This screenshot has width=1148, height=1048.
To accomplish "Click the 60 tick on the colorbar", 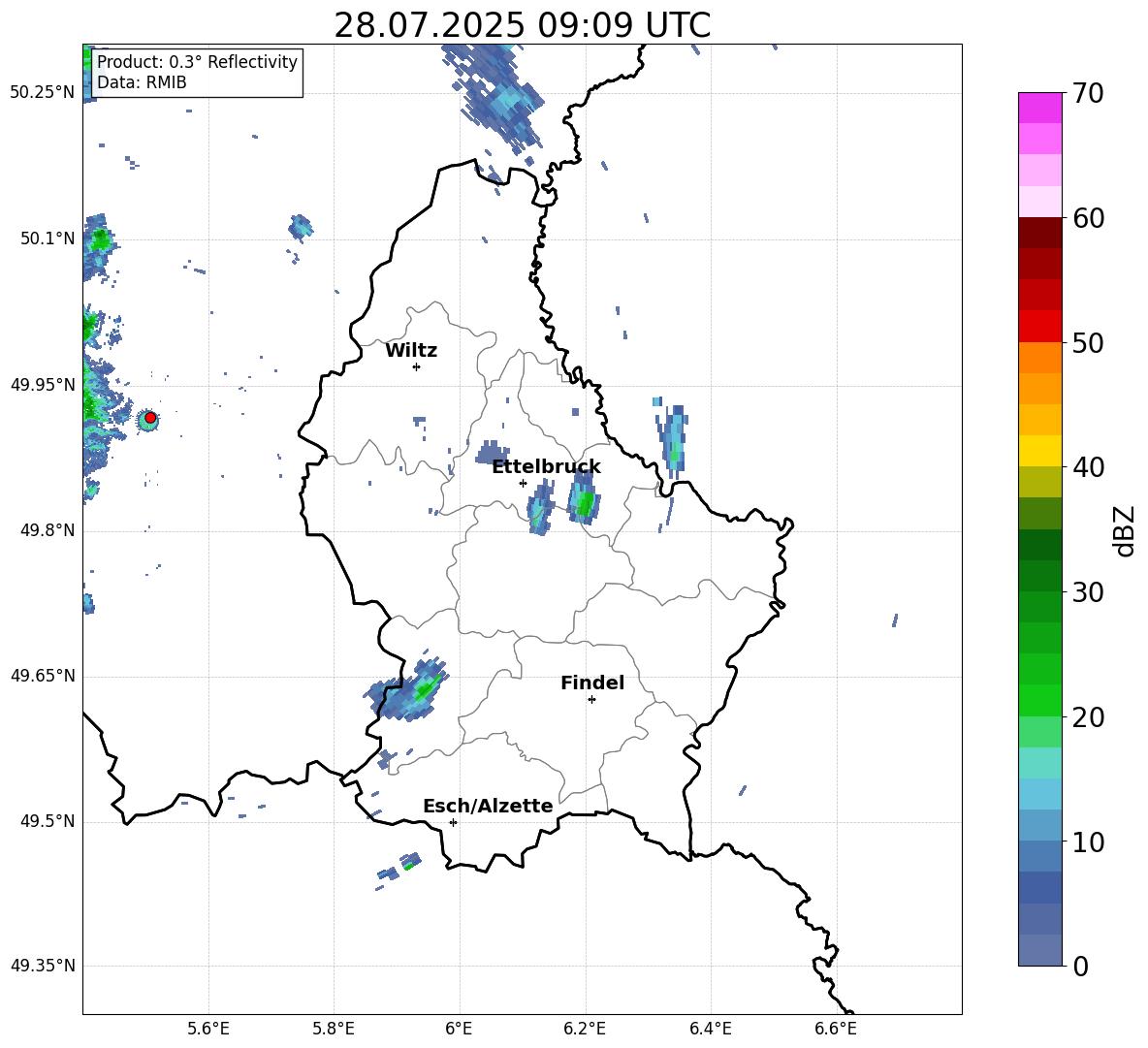I will (1088, 218).
